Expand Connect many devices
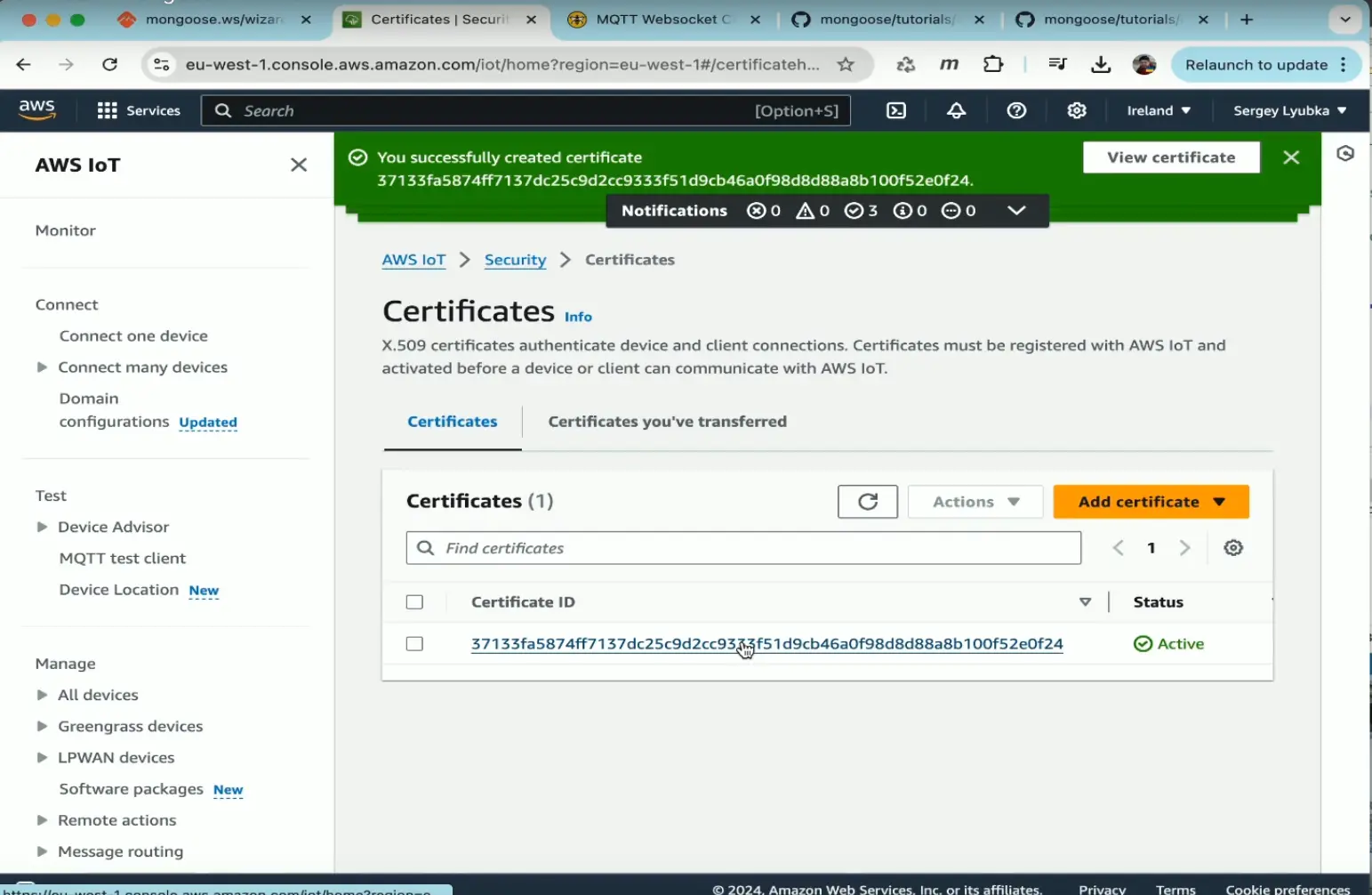The width and height of the screenshot is (1372, 895). (41, 367)
